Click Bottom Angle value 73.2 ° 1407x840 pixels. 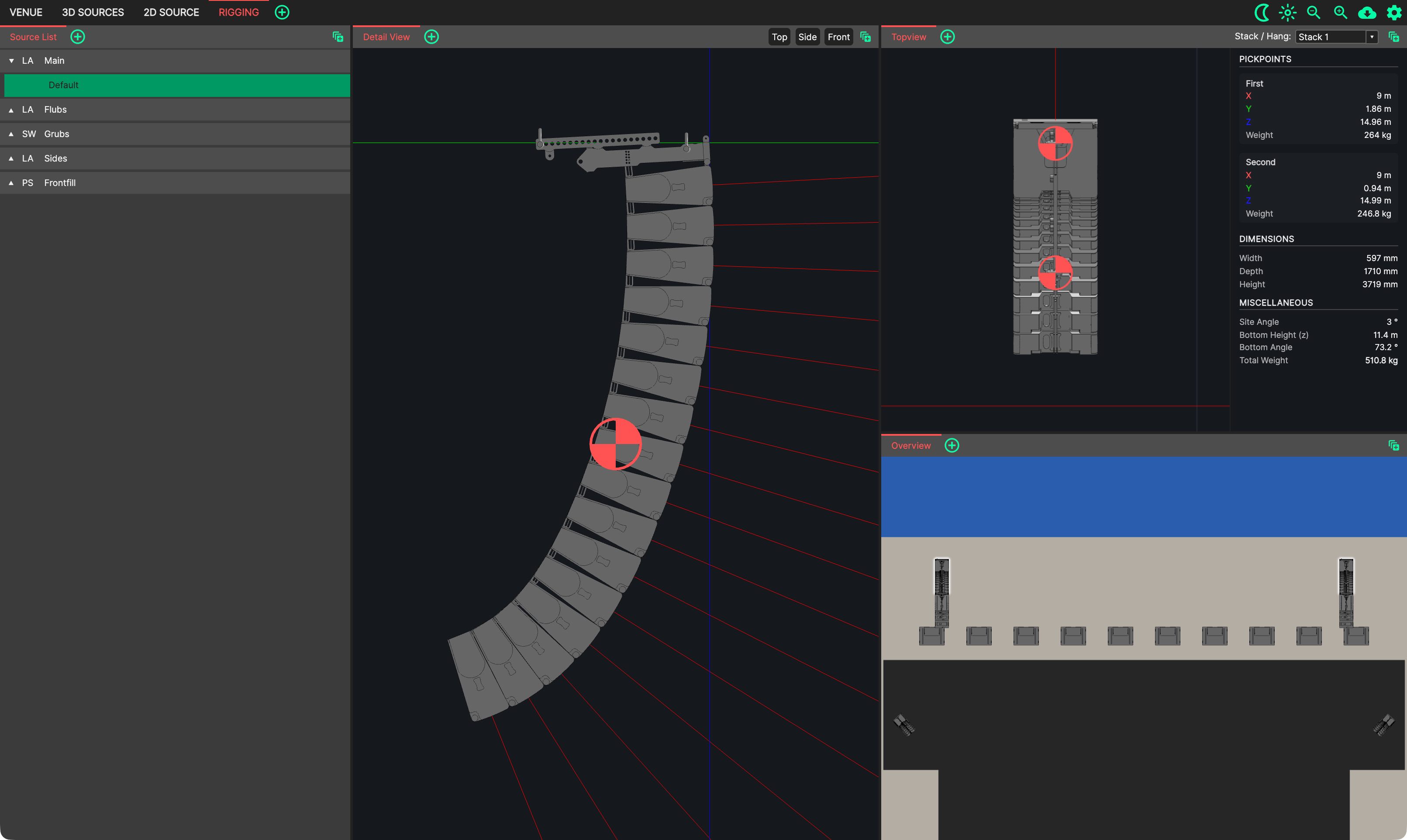tap(1386, 348)
